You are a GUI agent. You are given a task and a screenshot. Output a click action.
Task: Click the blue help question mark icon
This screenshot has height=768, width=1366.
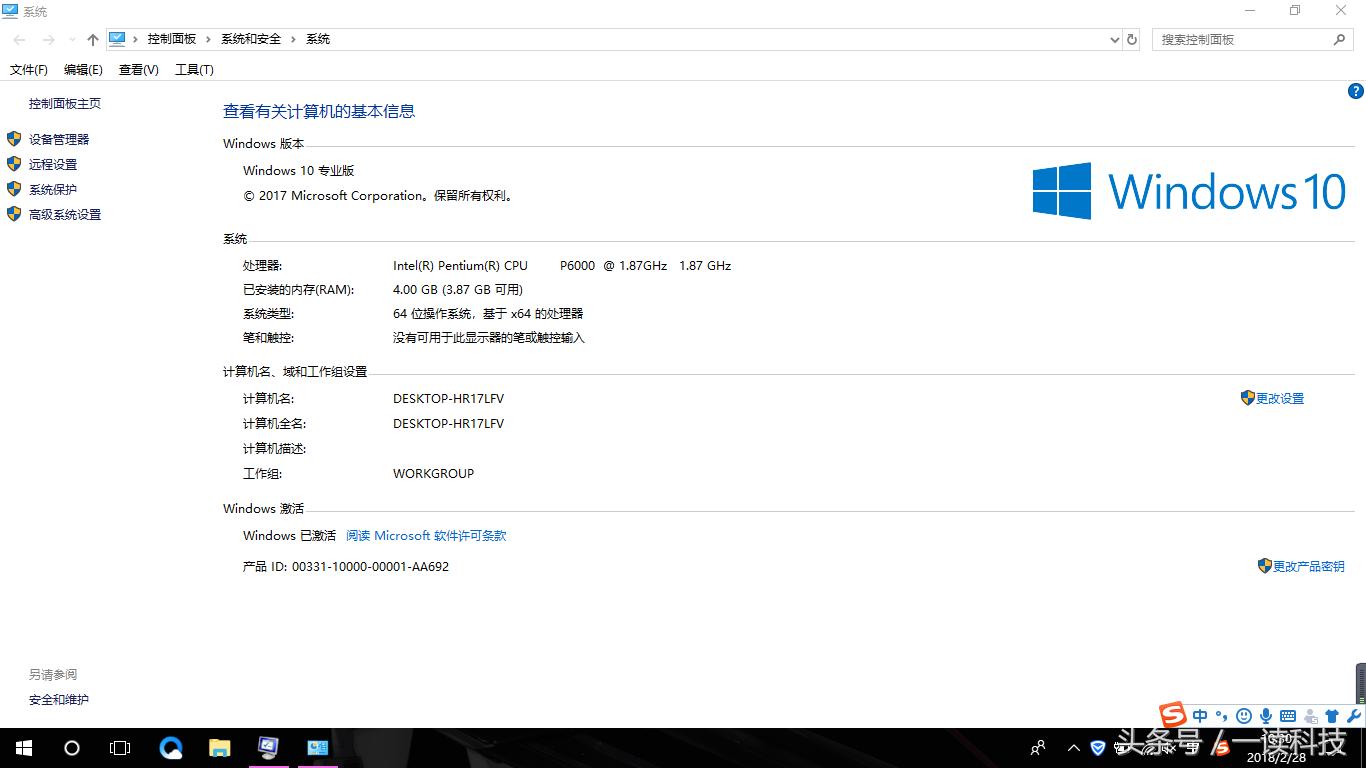click(x=1356, y=91)
